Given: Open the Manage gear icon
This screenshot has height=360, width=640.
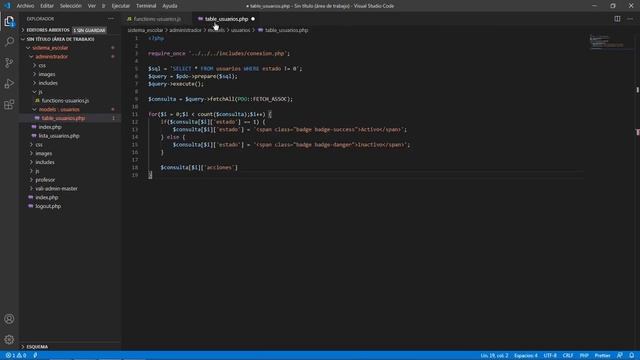Looking at the screenshot, I should pyautogui.click(x=9, y=339).
